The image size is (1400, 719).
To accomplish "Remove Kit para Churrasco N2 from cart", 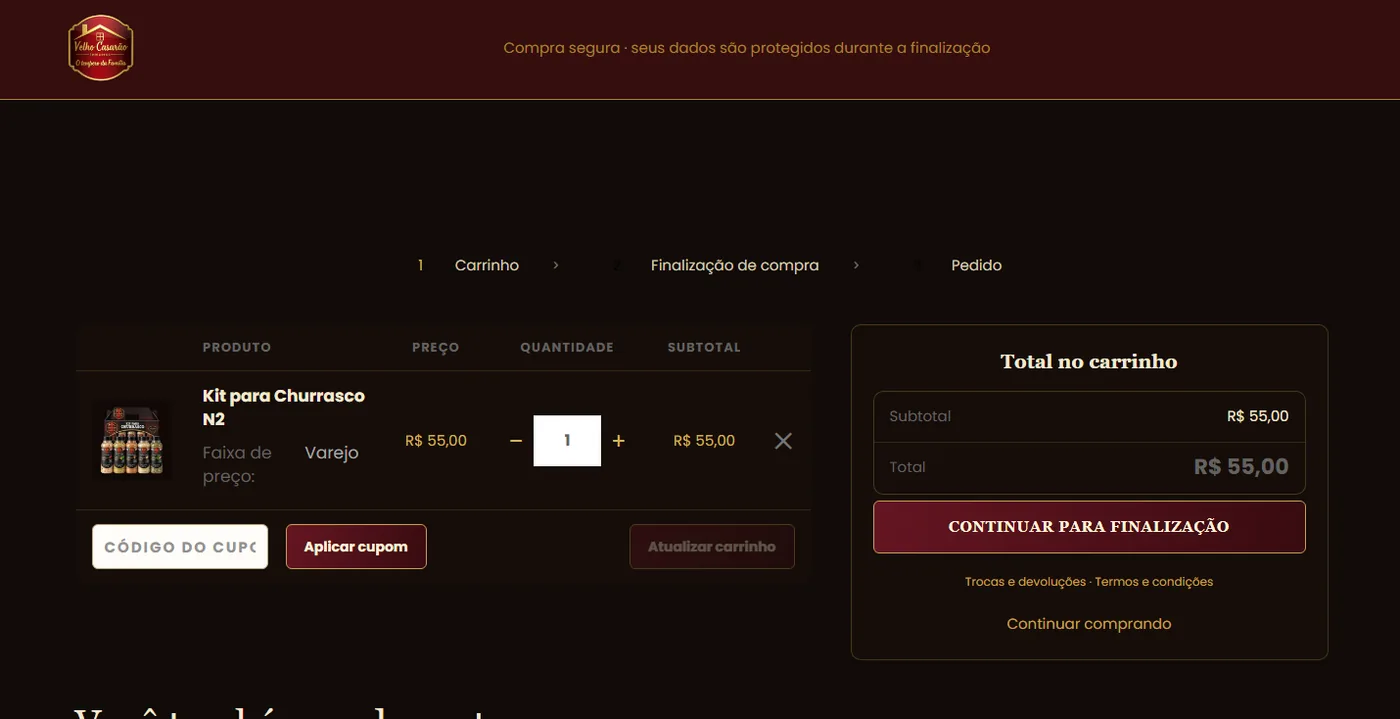I will tap(783, 441).
